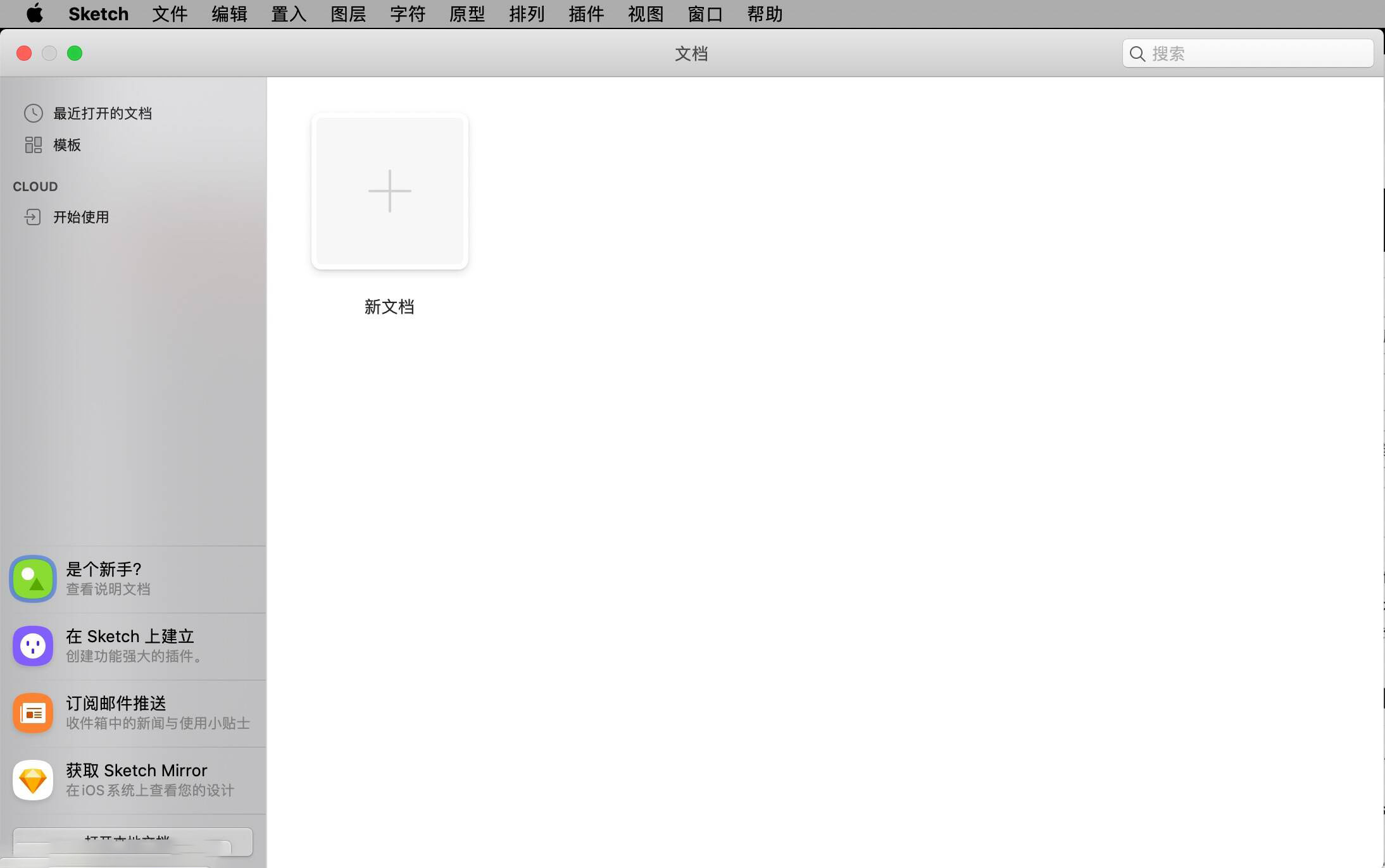
Task: Open the 置入 menu
Action: (289, 13)
